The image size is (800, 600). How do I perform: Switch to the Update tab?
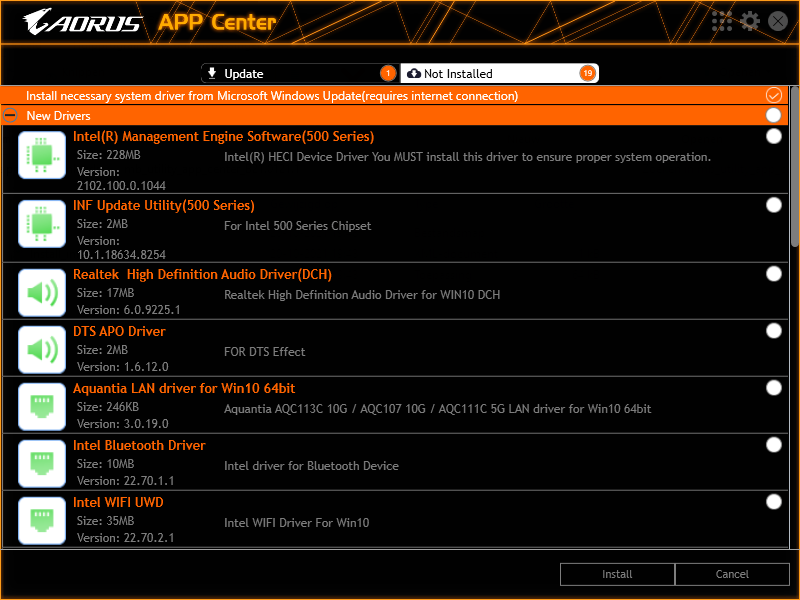point(301,73)
